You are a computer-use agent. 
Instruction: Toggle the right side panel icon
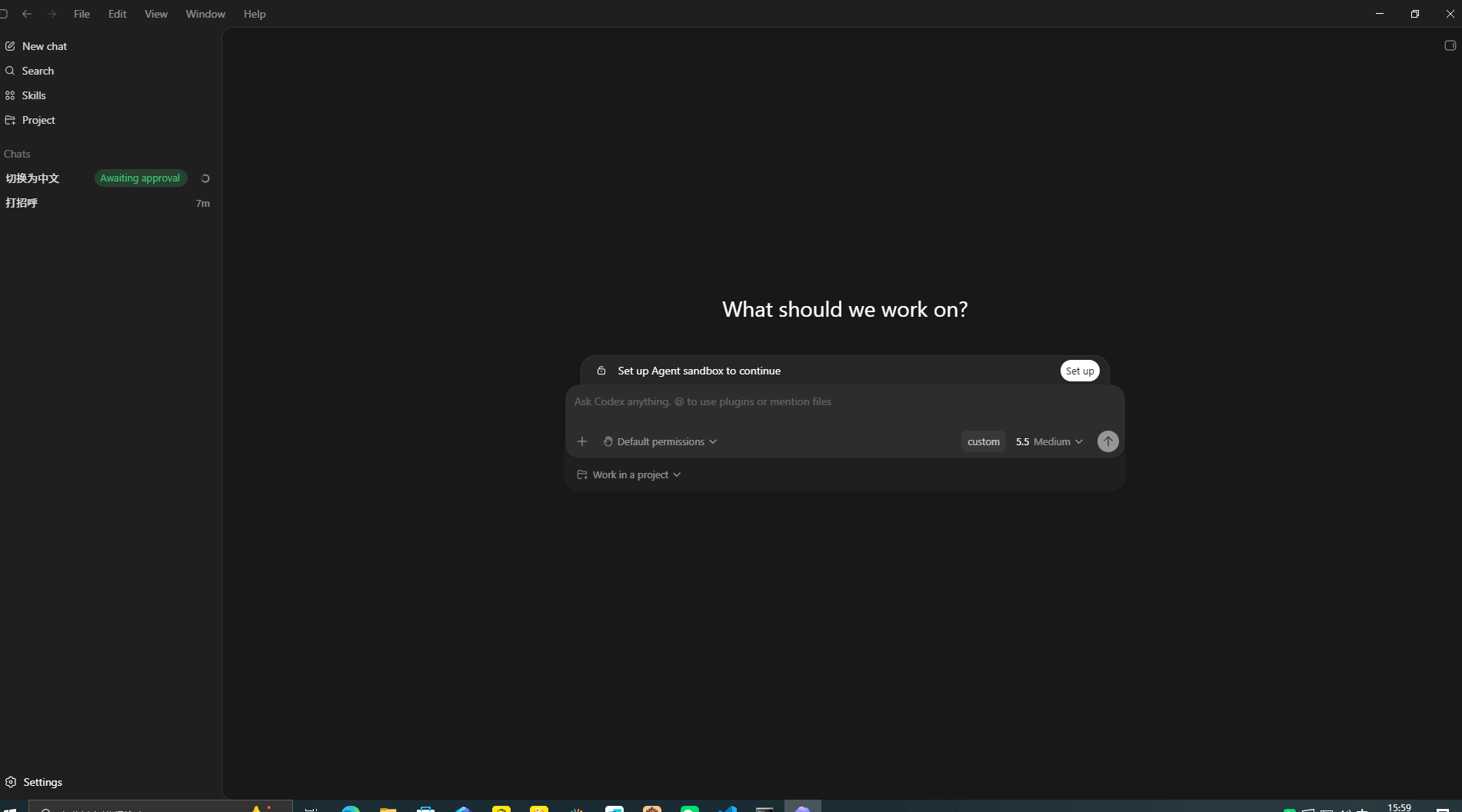[1450, 45]
